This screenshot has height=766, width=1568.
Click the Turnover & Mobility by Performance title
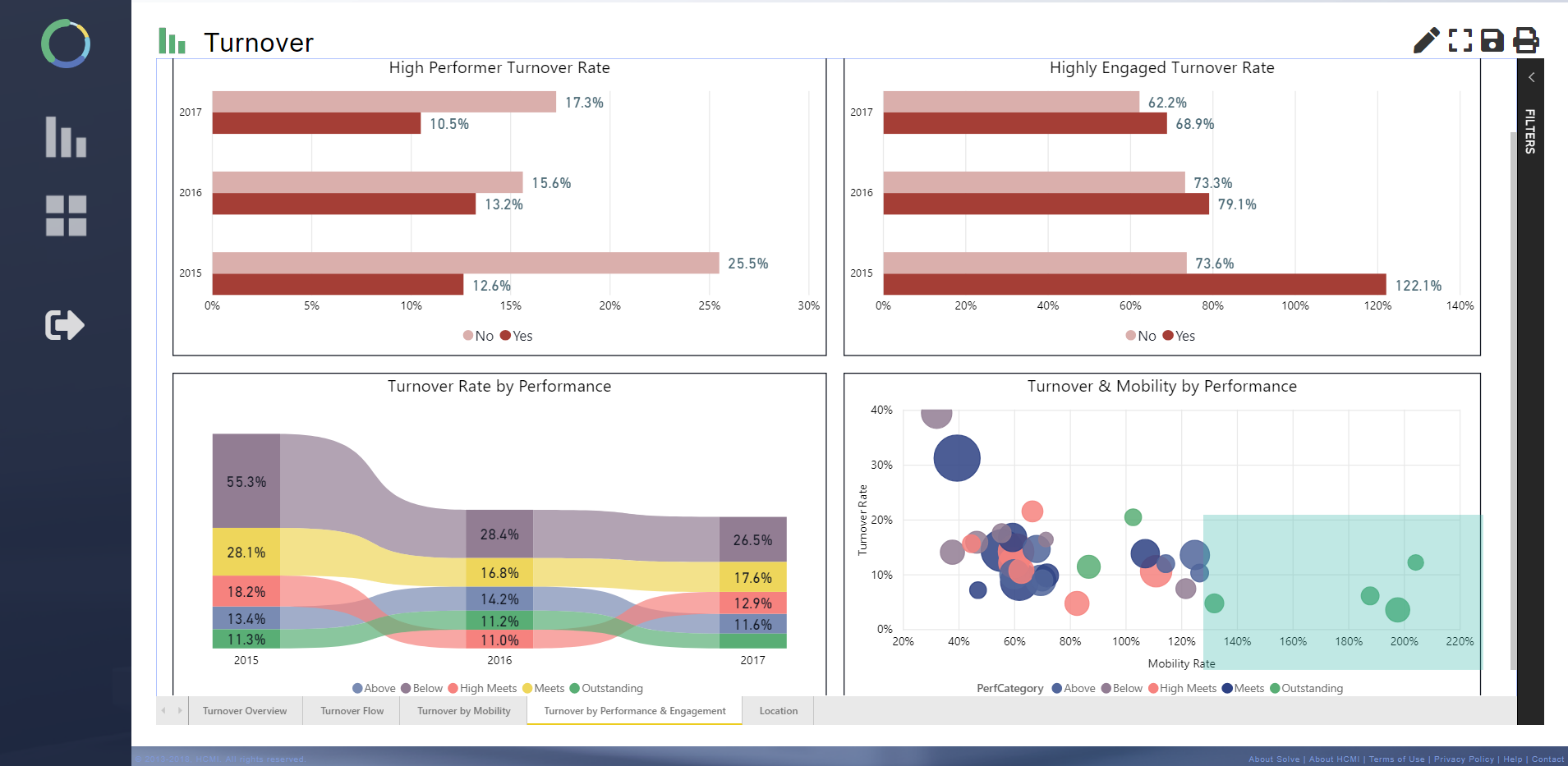coord(1162,387)
